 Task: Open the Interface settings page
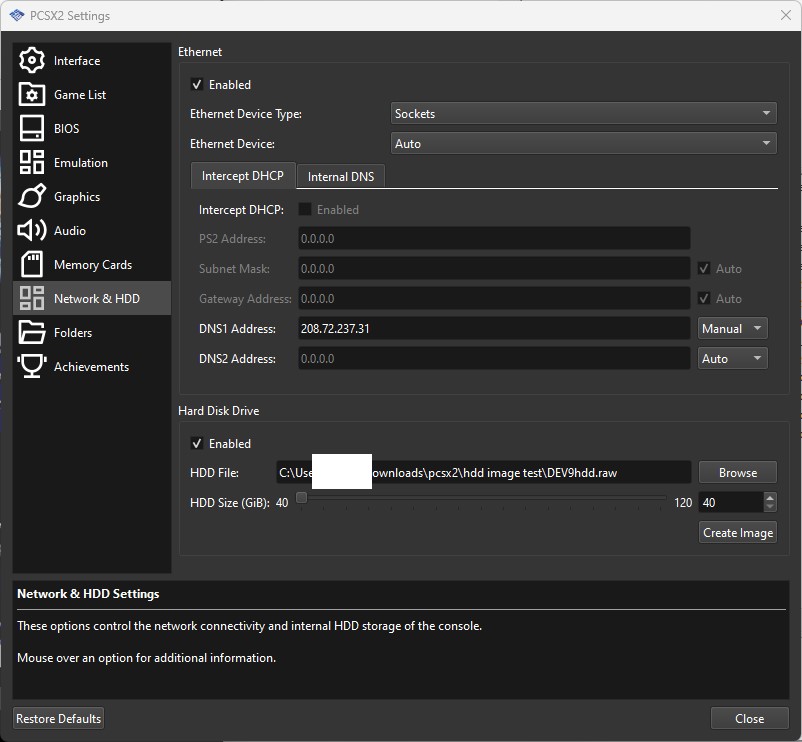pyautogui.click(x=77, y=61)
